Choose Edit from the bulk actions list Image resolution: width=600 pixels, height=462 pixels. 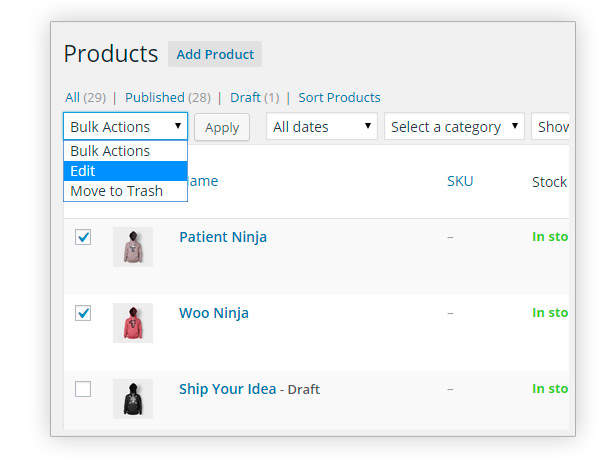point(125,171)
